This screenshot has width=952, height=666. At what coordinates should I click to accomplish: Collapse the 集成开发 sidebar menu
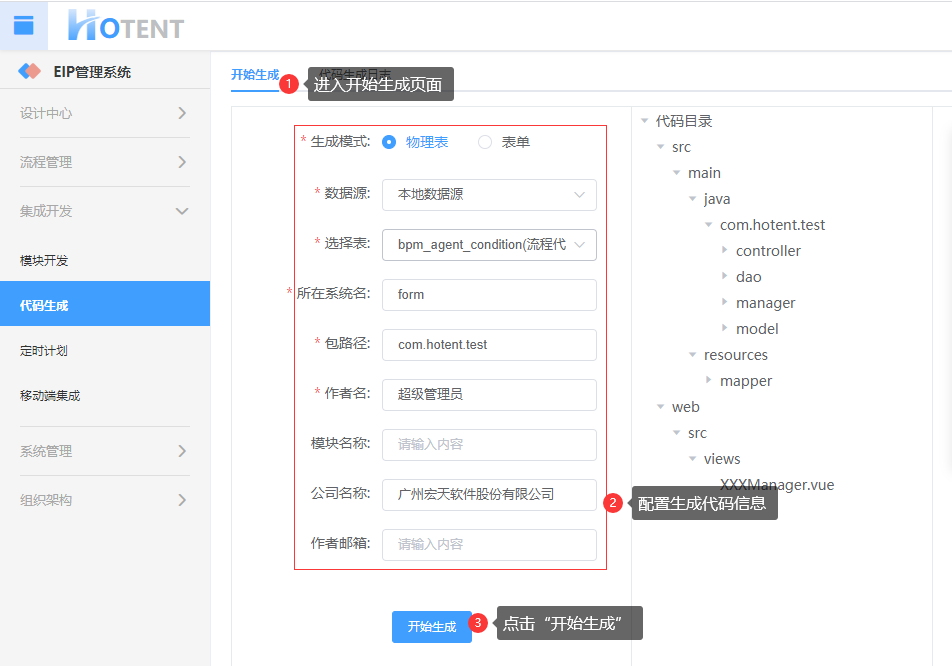point(105,211)
